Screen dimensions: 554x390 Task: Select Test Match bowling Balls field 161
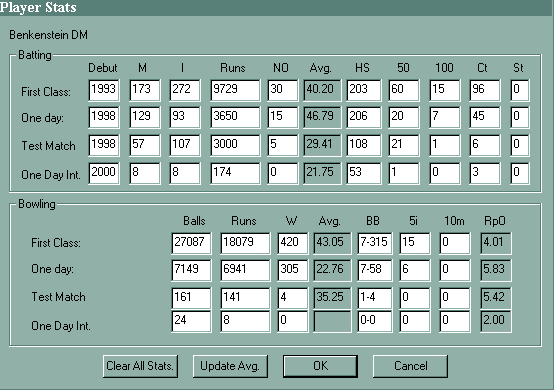(191, 298)
